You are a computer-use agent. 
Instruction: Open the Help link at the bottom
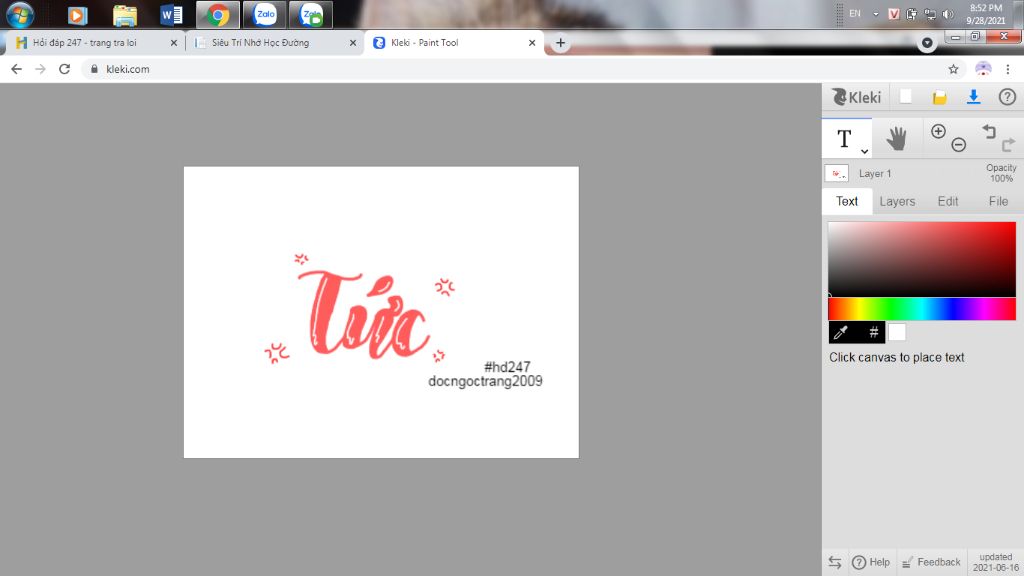tap(871, 562)
